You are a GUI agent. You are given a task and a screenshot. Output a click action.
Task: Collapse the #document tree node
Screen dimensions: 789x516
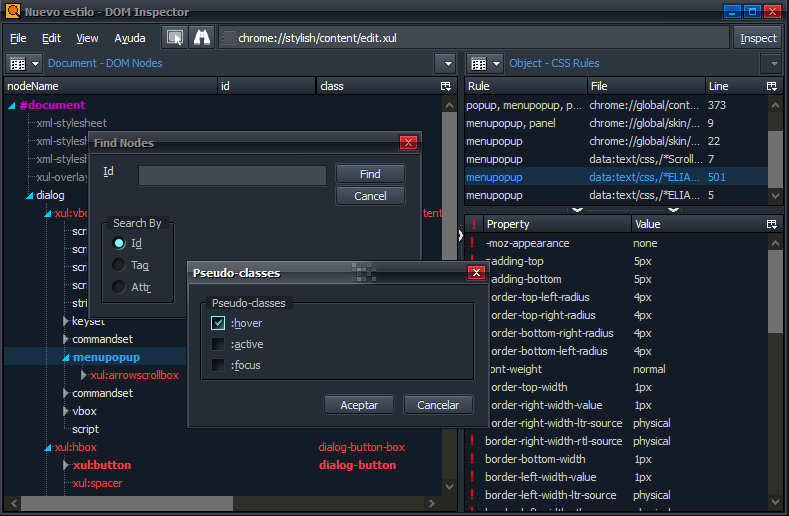pos(11,105)
